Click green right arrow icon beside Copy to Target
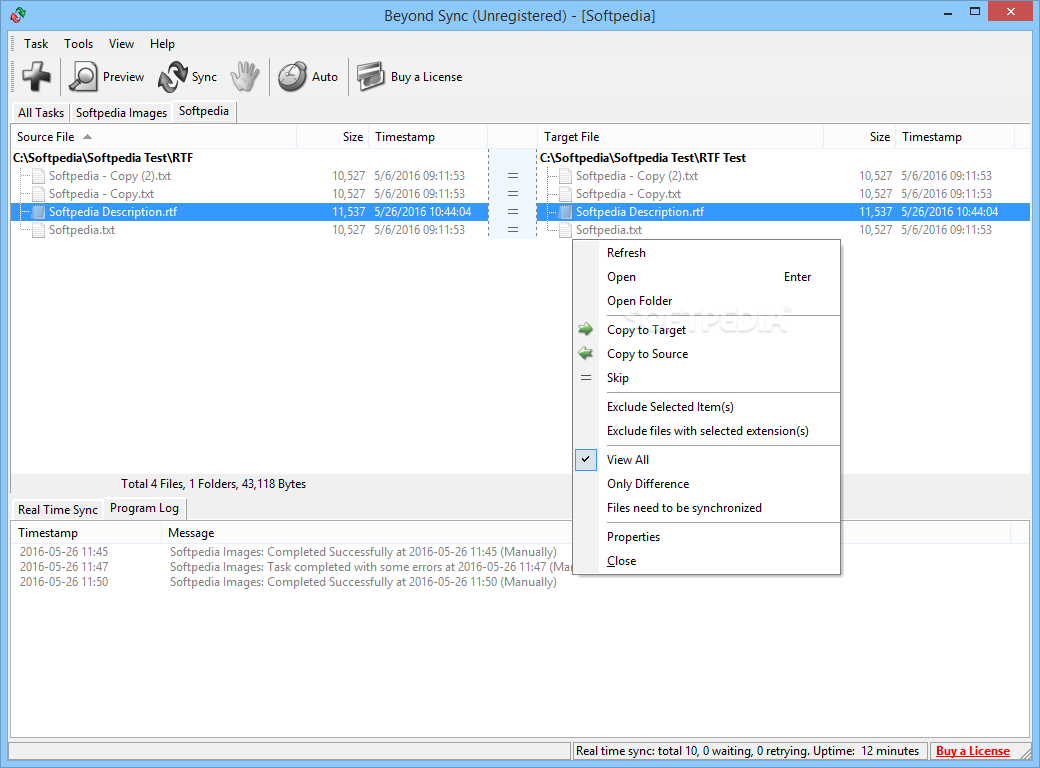Image resolution: width=1040 pixels, height=768 pixels. click(586, 330)
